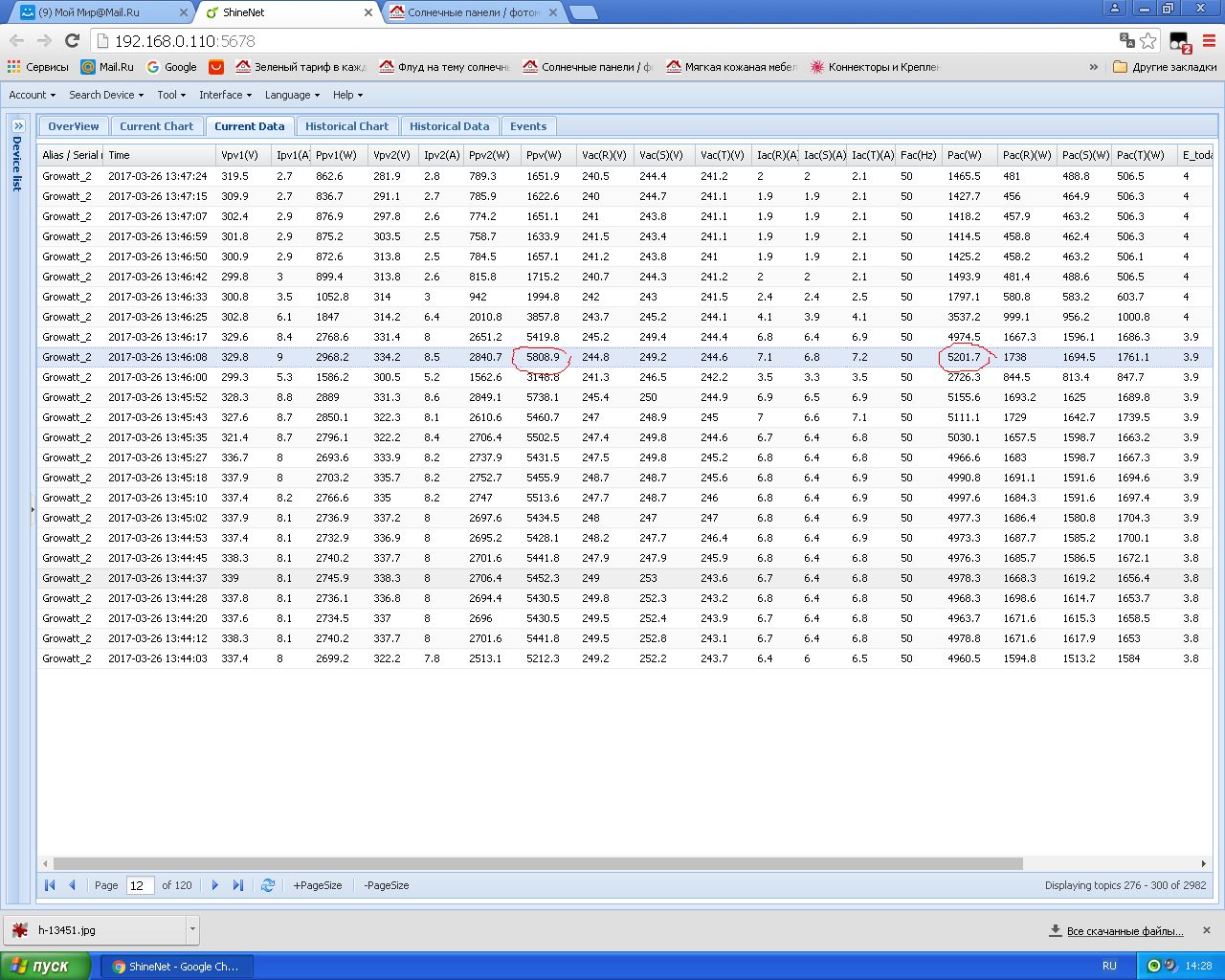Click the -PageSize button
Screen dimensions: 1225x980
click(x=387, y=885)
